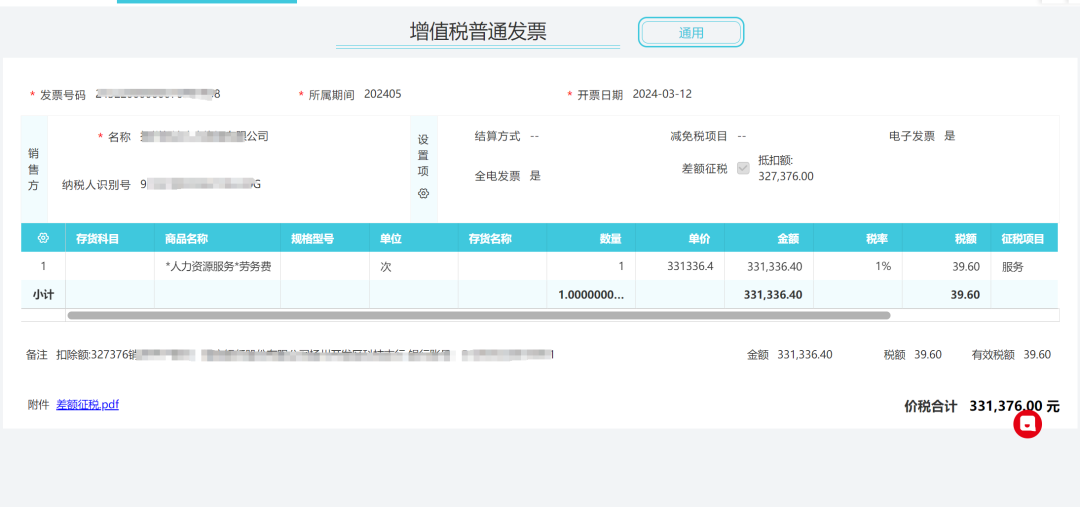1080x507 pixels.
Task: Click the table horizontal scrollbar
Action: coord(479,315)
